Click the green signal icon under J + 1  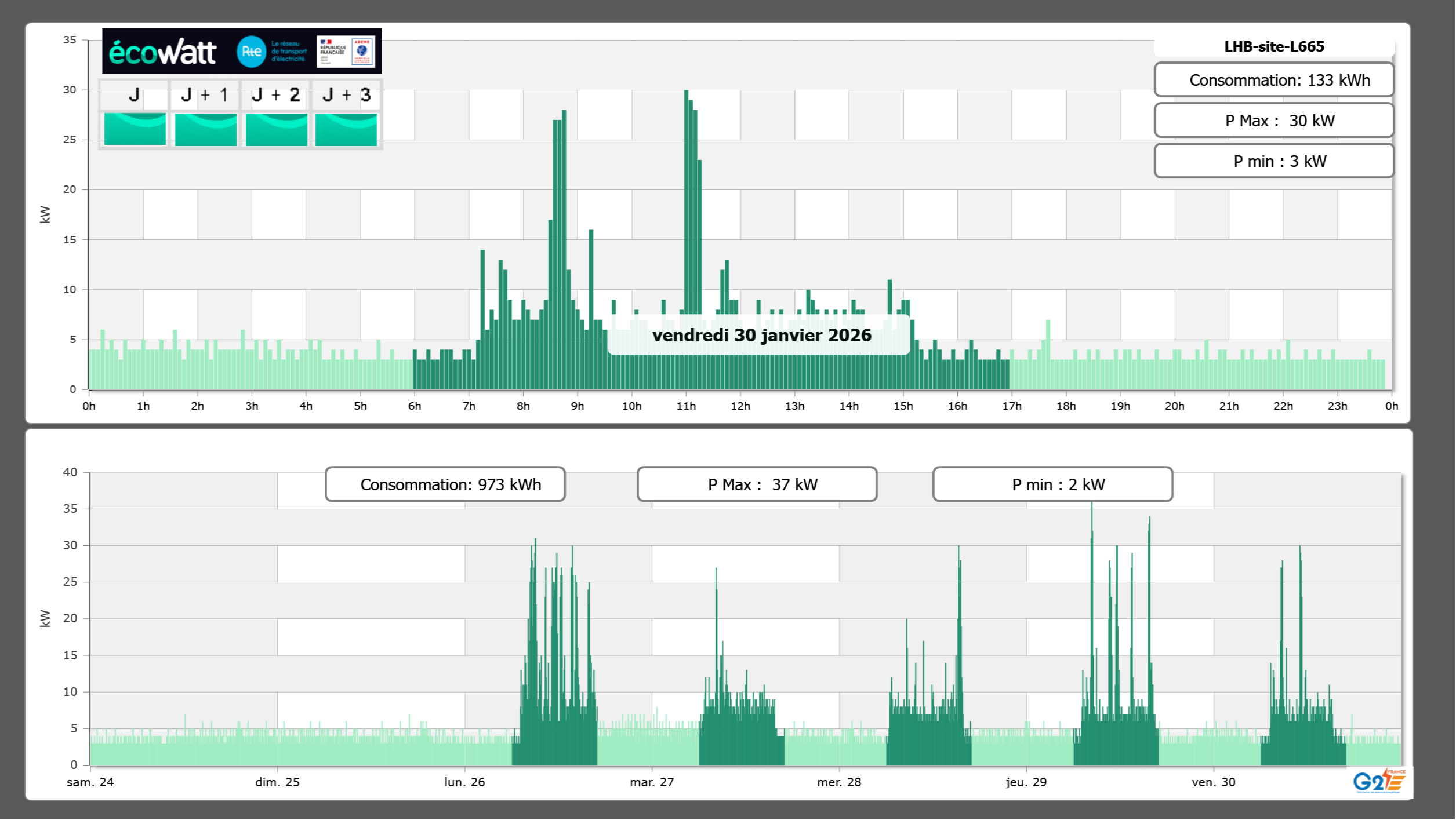pyautogui.click(x=205, y=129)
